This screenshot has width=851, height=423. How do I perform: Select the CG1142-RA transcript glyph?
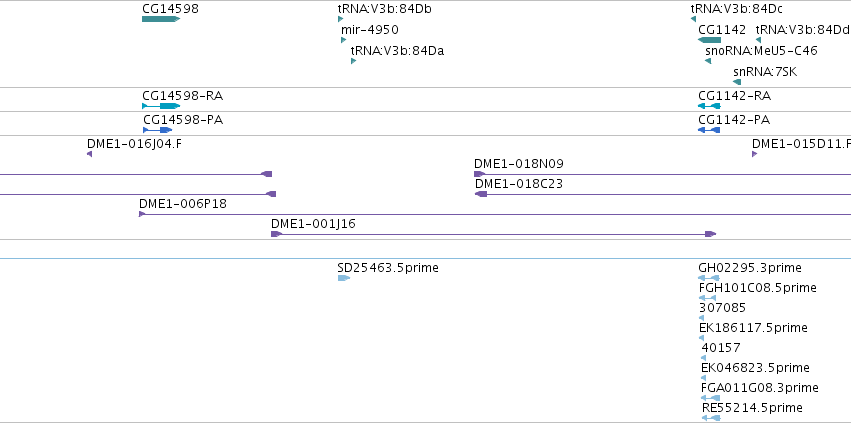(709, 106)
